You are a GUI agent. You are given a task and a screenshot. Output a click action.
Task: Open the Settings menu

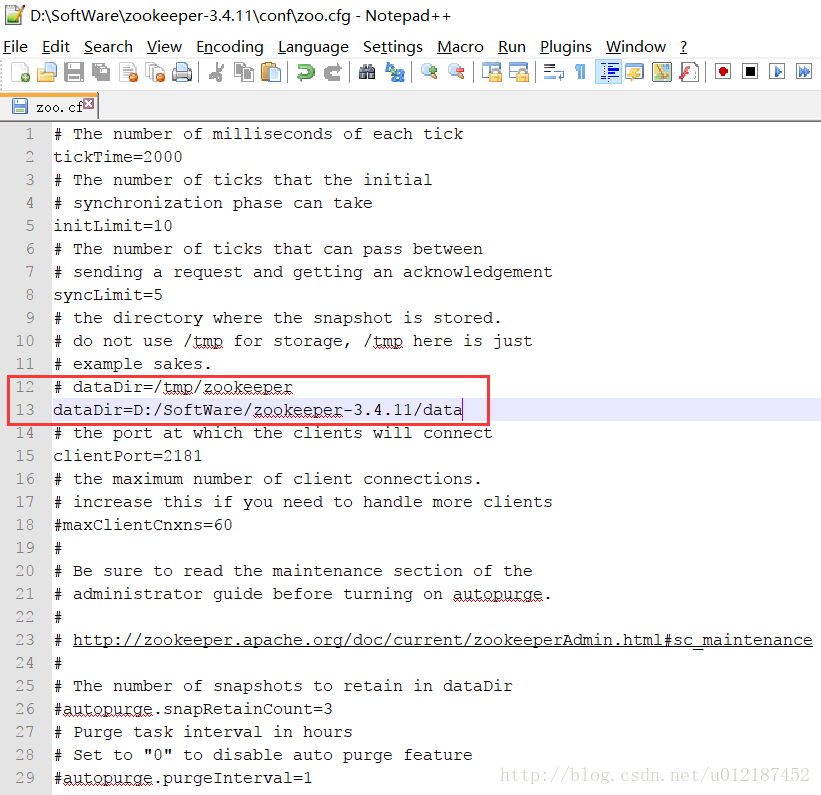click(393, 47)
